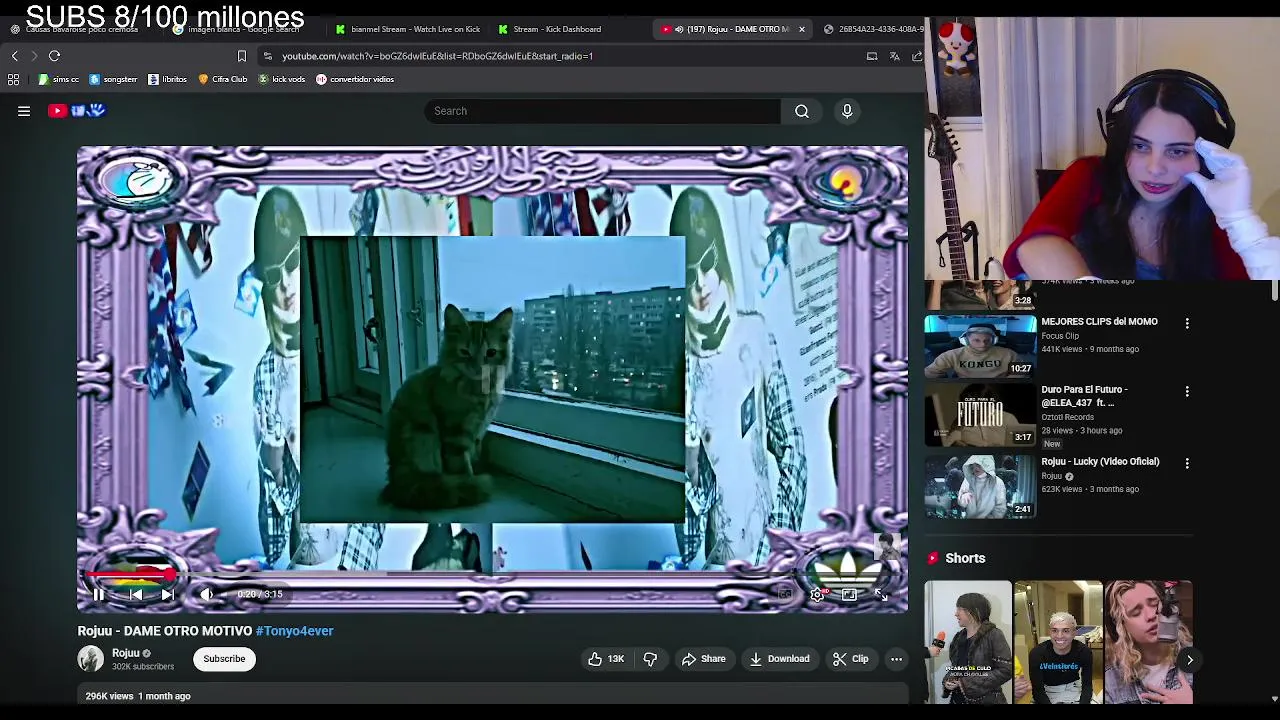Image resolution: width=1280 pixels, height=720 pixels.
Task: Create a Clip from the video
Action: (851, 659)
